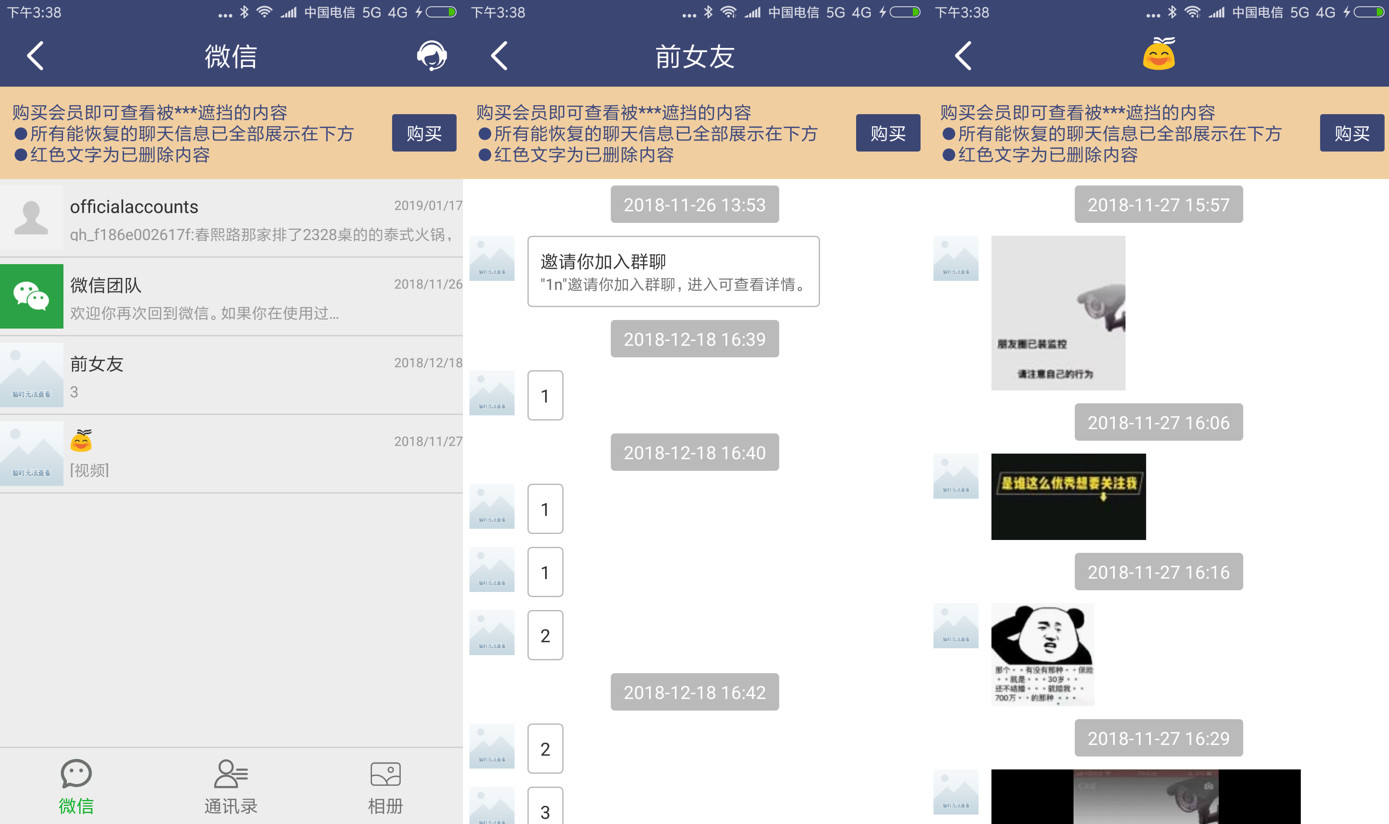1389x824 pixels.
Task: Open the black image with yellow caption
Action: point(1068,497)
